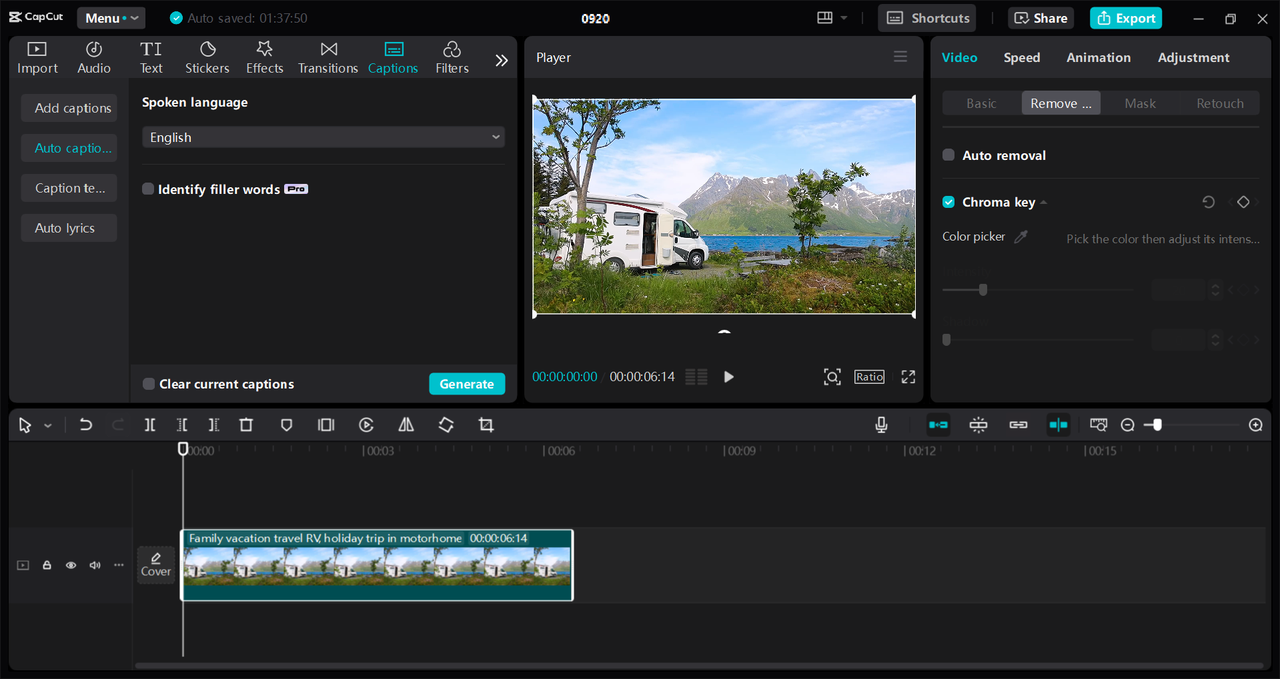Image resolution: width=1280 pixels, height=679 pixels.
Task: Open the Filters tab
Action: [x=452, y=58]
